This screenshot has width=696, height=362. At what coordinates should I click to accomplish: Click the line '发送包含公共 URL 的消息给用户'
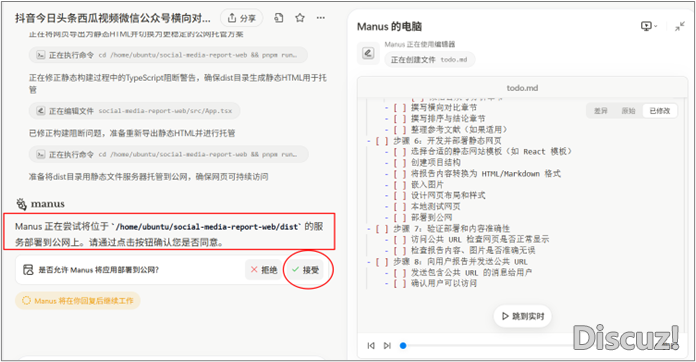click(x=471, y=272)
